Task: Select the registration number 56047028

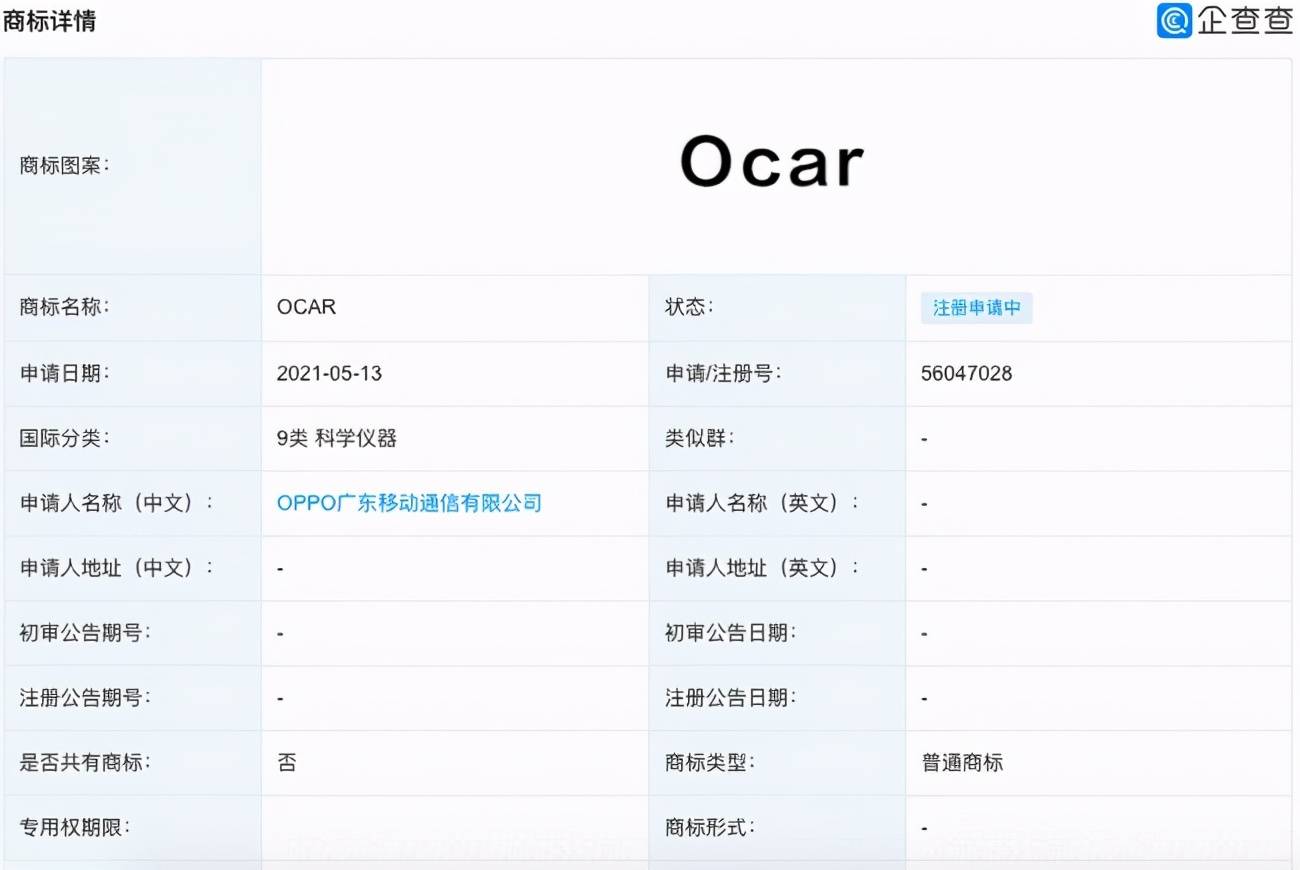Action: 966,374
